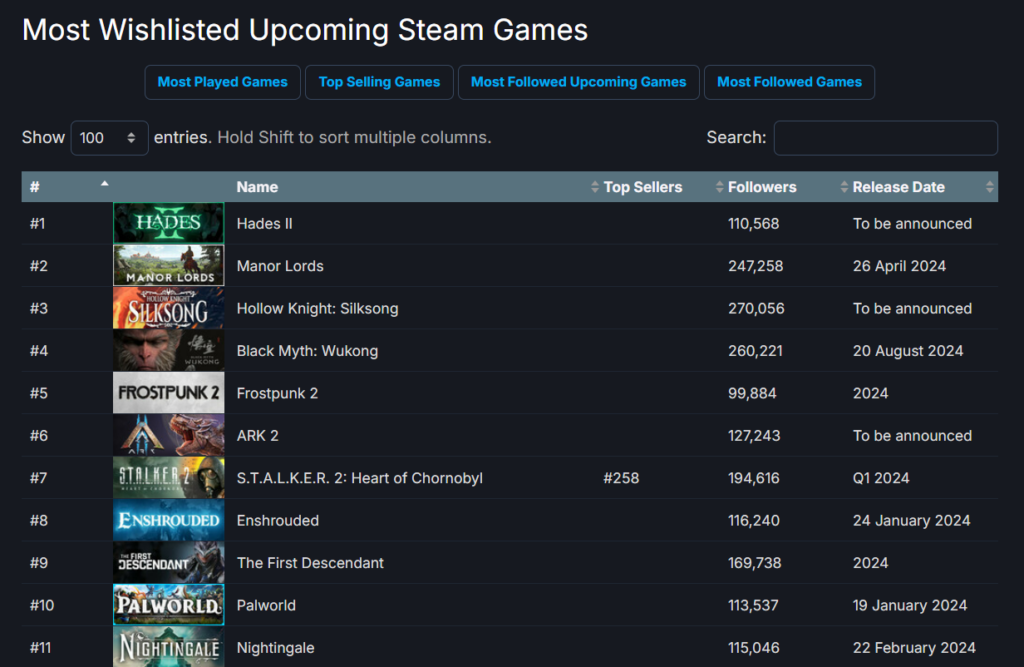Click into the Search input field

(885, 138)
